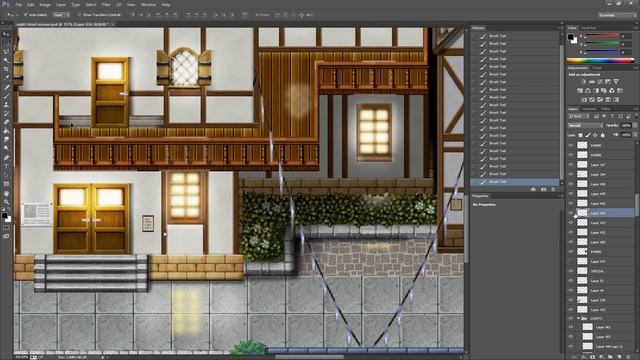Select the Eraser tool
640x360 pixels.
point(6,122)
